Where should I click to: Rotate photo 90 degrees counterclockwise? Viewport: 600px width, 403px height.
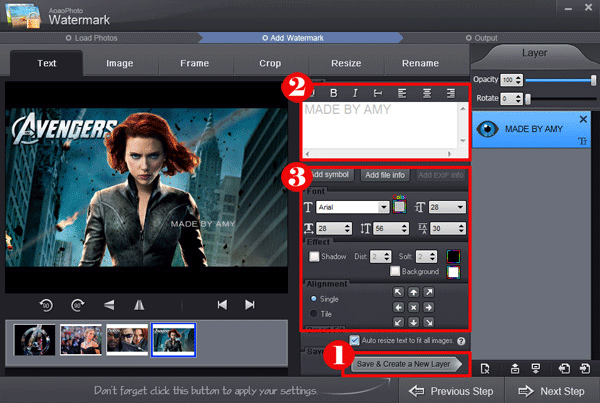click(x=46, y=305)
